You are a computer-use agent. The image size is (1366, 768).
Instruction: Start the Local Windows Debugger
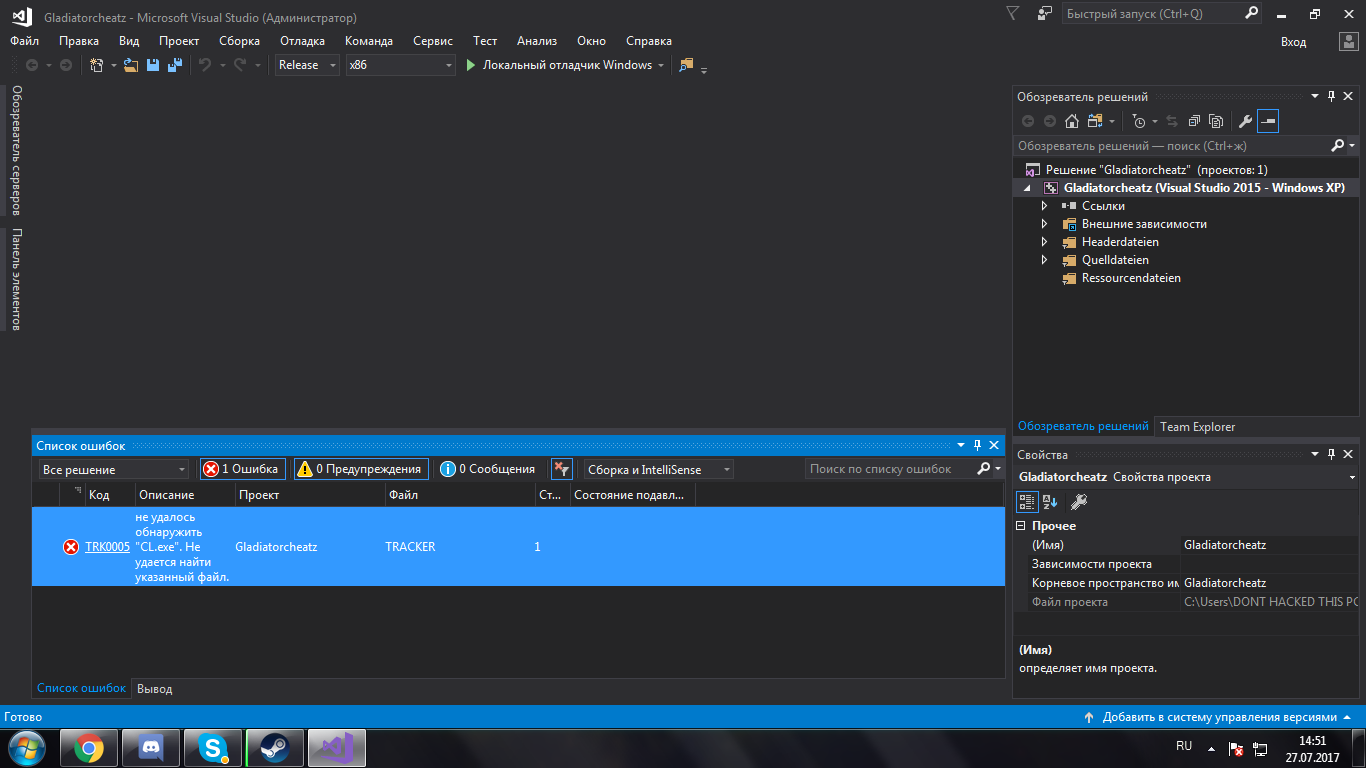pyautogui.click(x=558, y=65)
